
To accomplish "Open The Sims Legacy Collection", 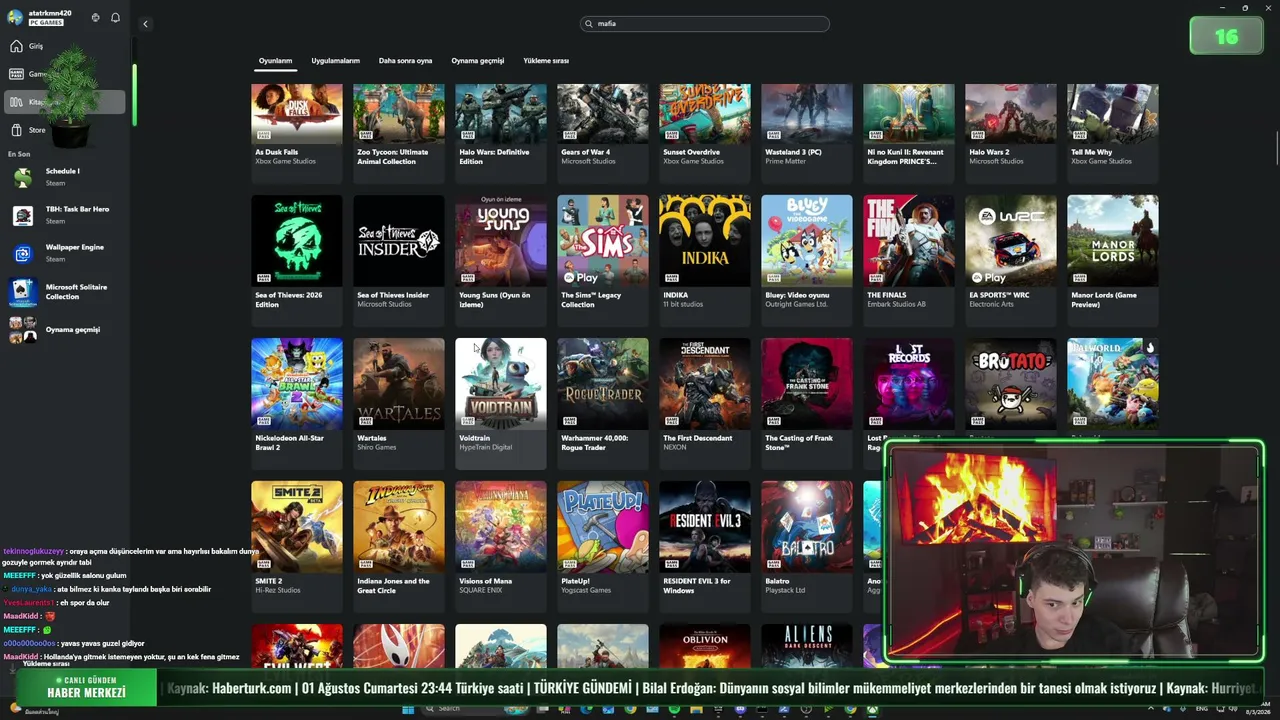I will click(x=603, y=260).
